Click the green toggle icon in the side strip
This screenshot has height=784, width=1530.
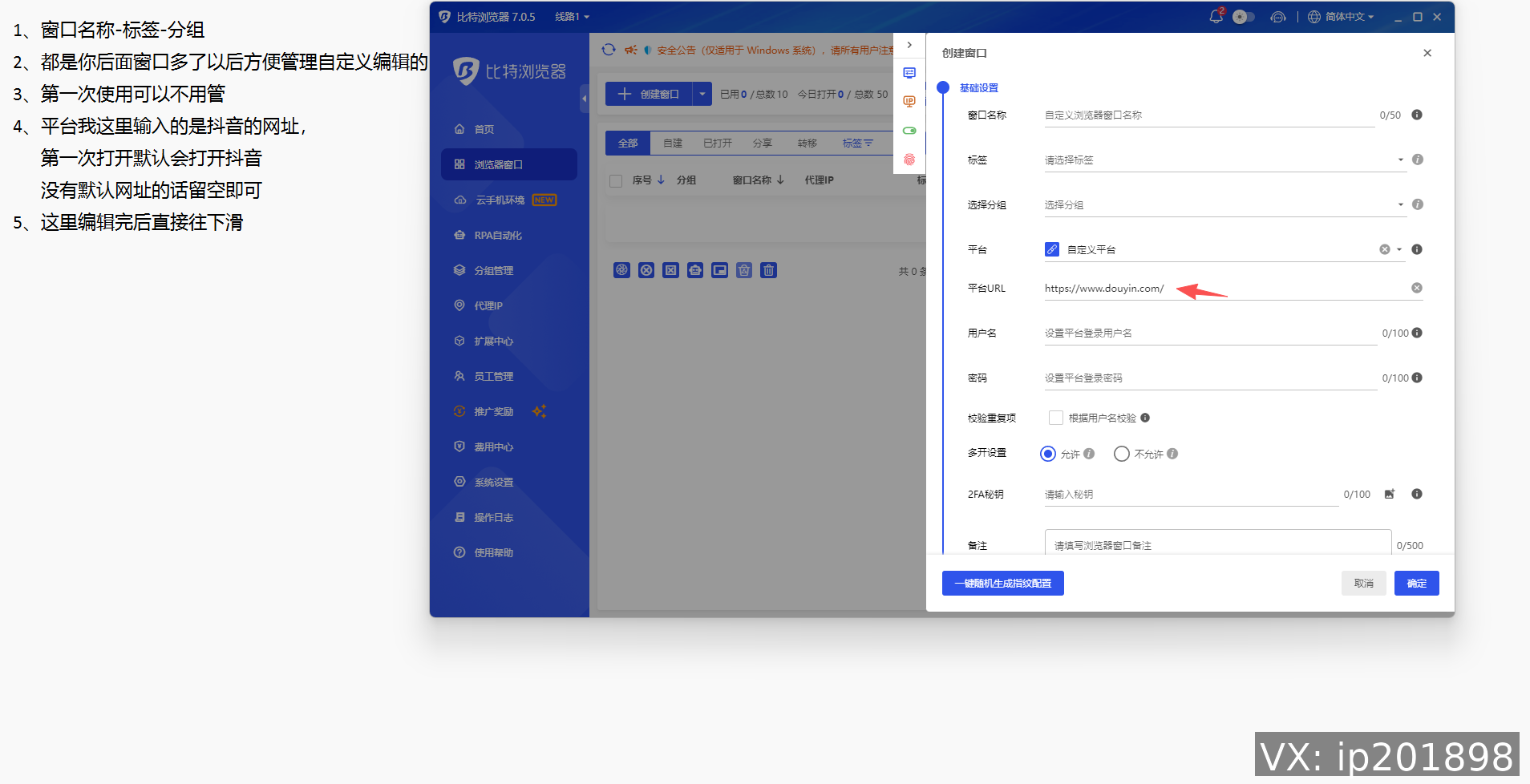click(909, 131)
